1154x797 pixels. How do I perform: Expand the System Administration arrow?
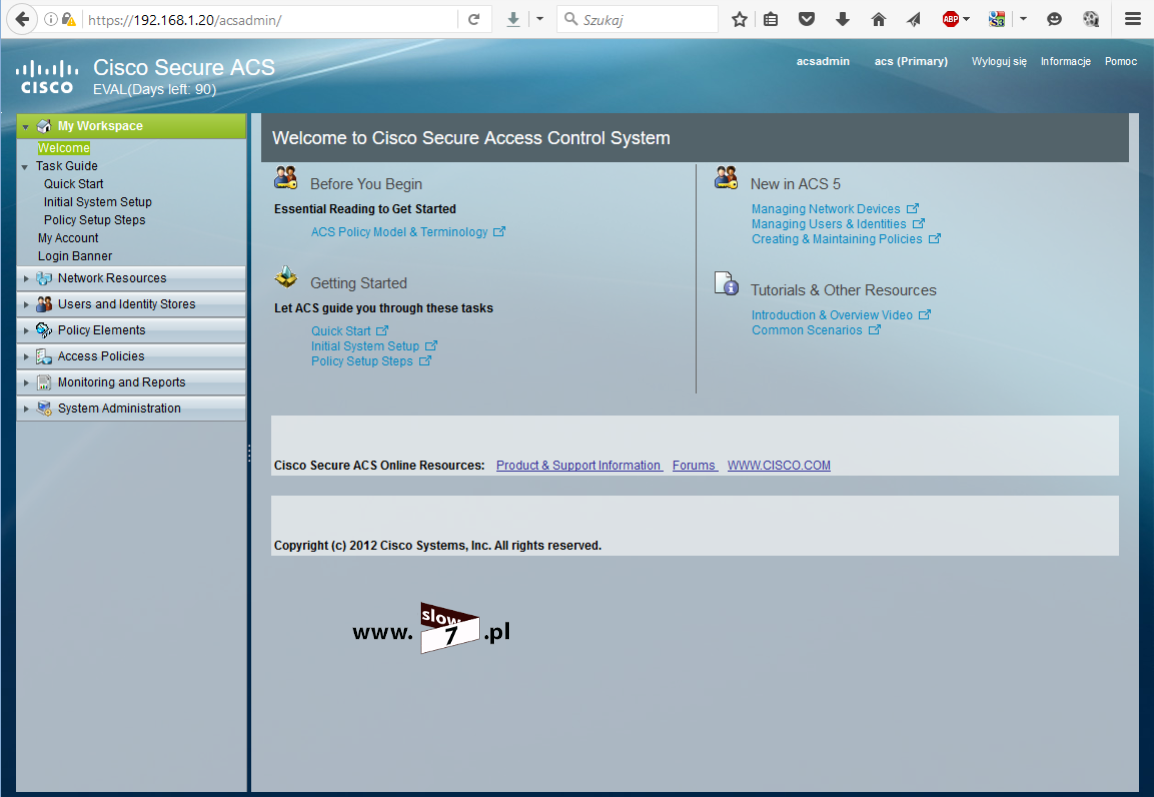point(26,408)
